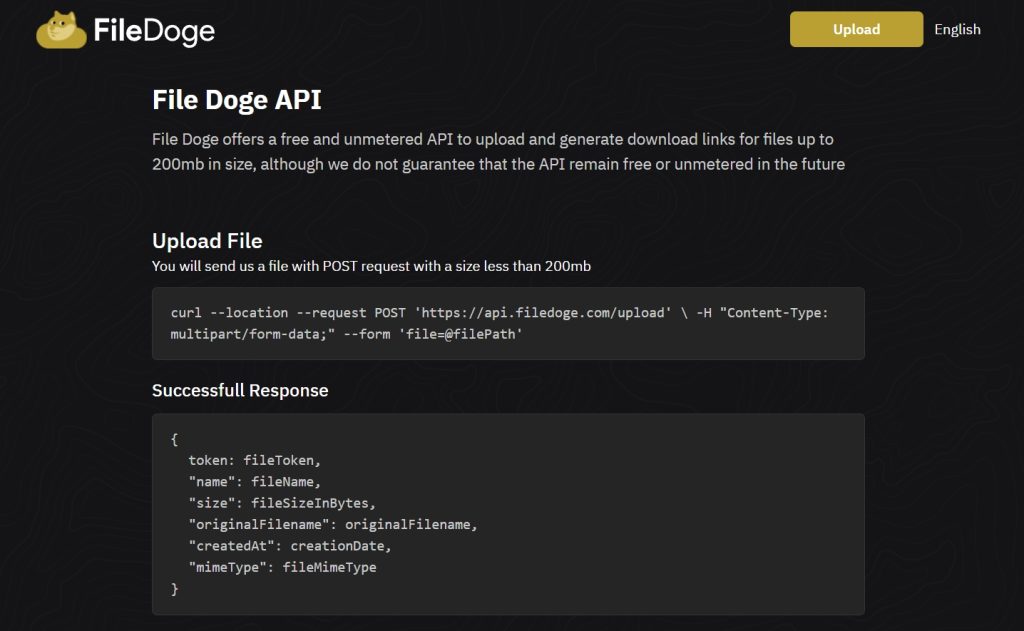Click the api.filedoge.com/upload URL in the command
The width and height of the screenshot is (1024, 631).
point(543,313)
